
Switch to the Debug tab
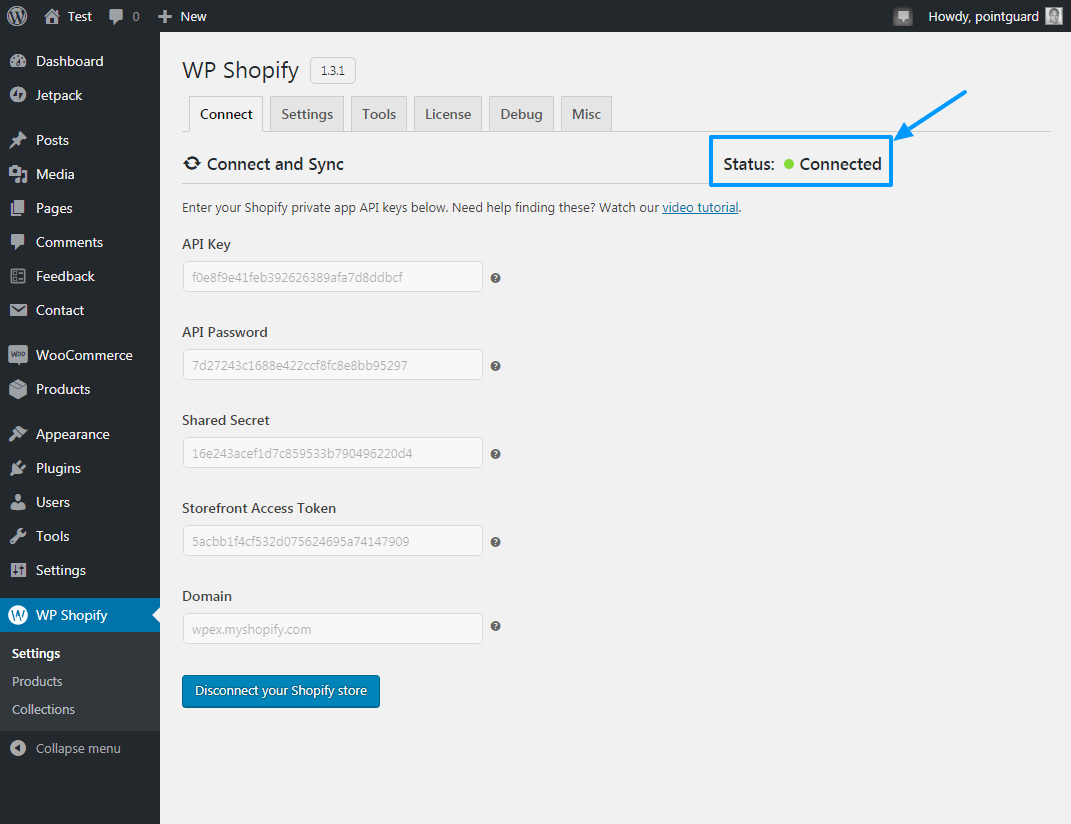521,114
